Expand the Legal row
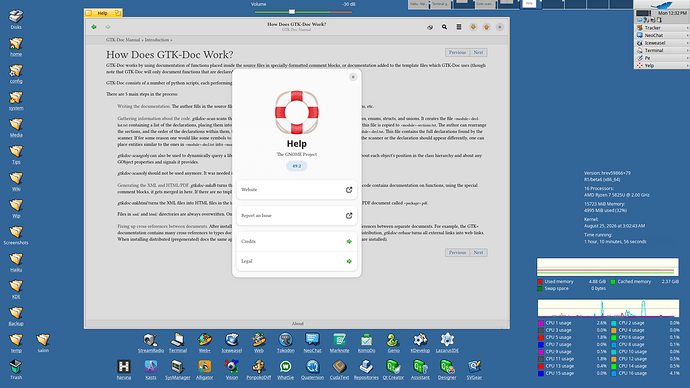This screenshot has height=388, width=690. click(x=297, y=261)
